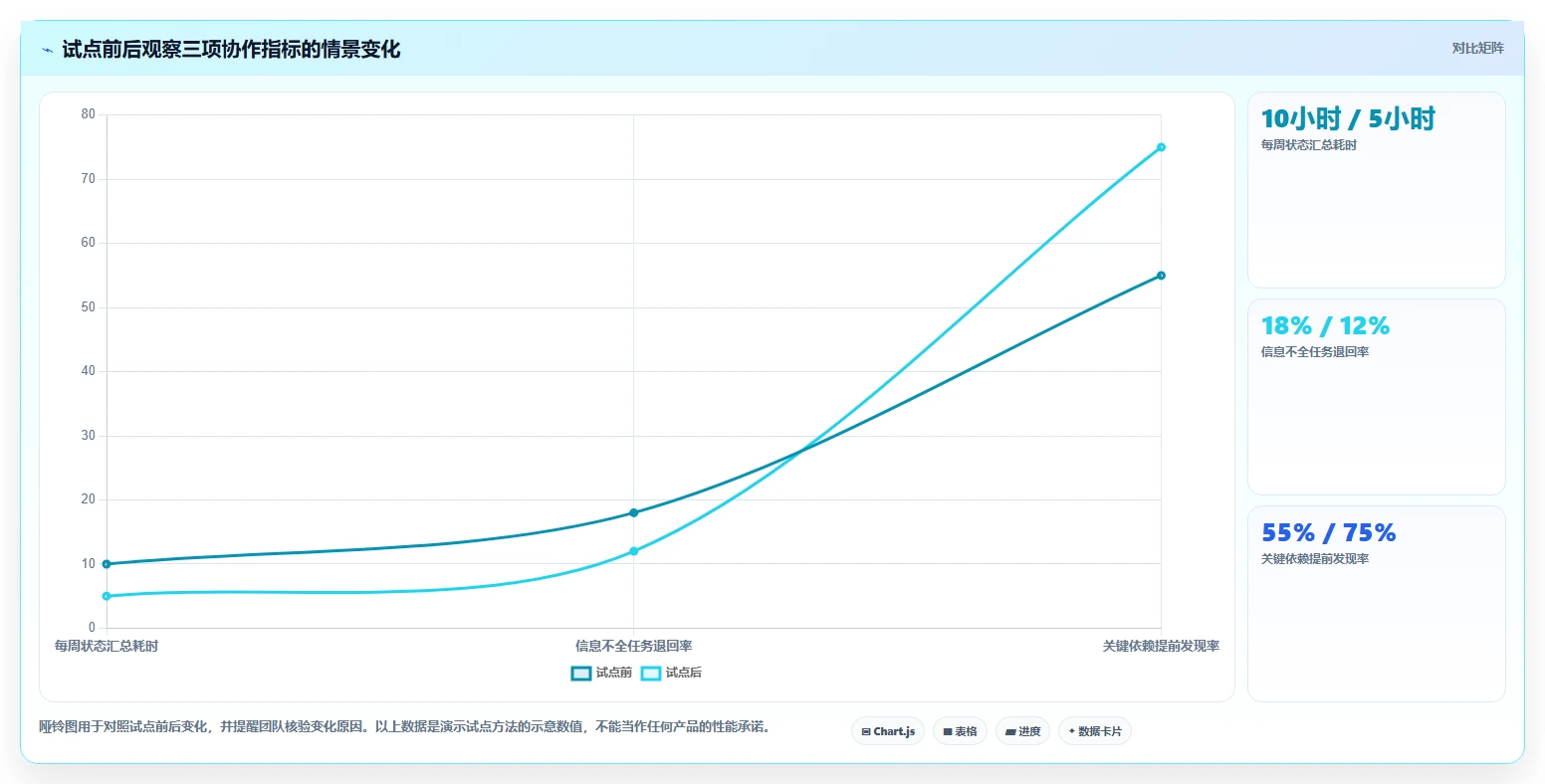Screen dimensions: 1545x784
Task: Click the 试点后 point at value 12
Action: click(633, 551)
